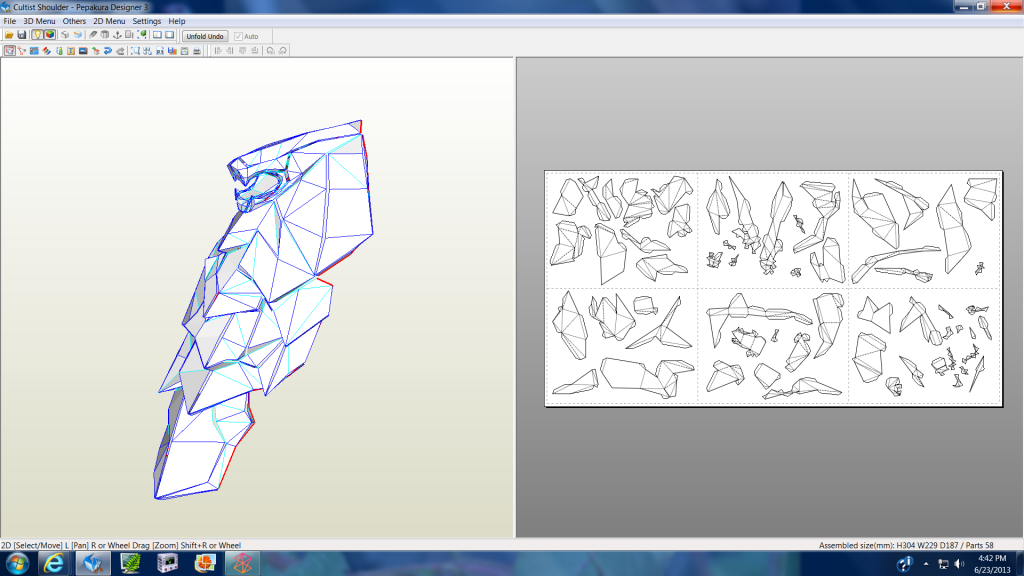
Task: Click the blue grid arrange parts icon
Action: click(147, 50)
